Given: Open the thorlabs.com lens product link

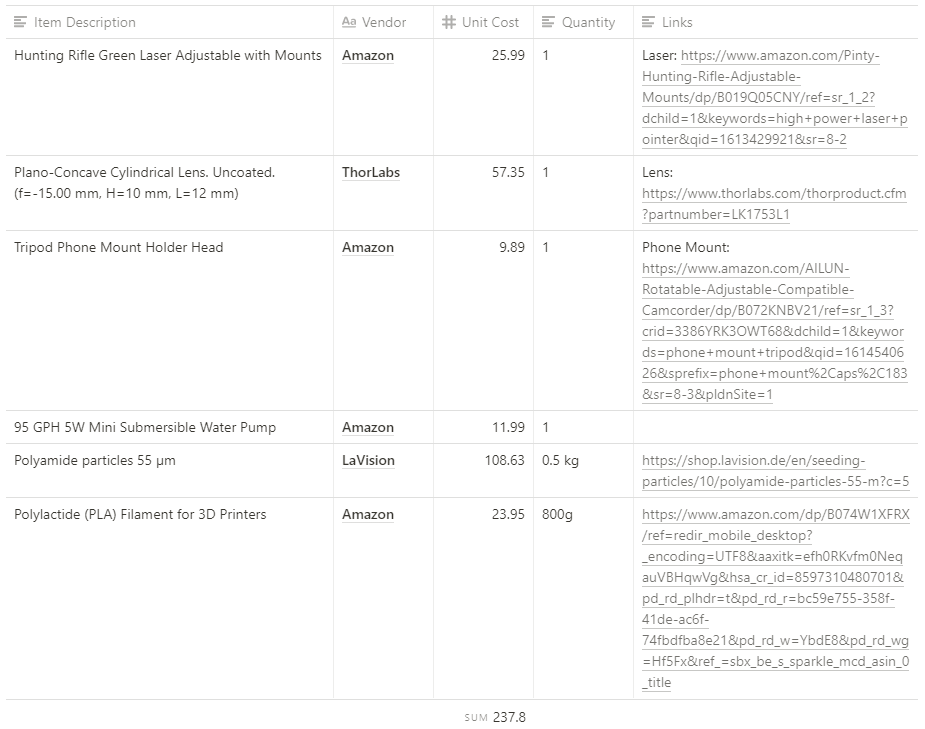Looking at the screenshot, I should pyautogui.click(x=774, y=194).
